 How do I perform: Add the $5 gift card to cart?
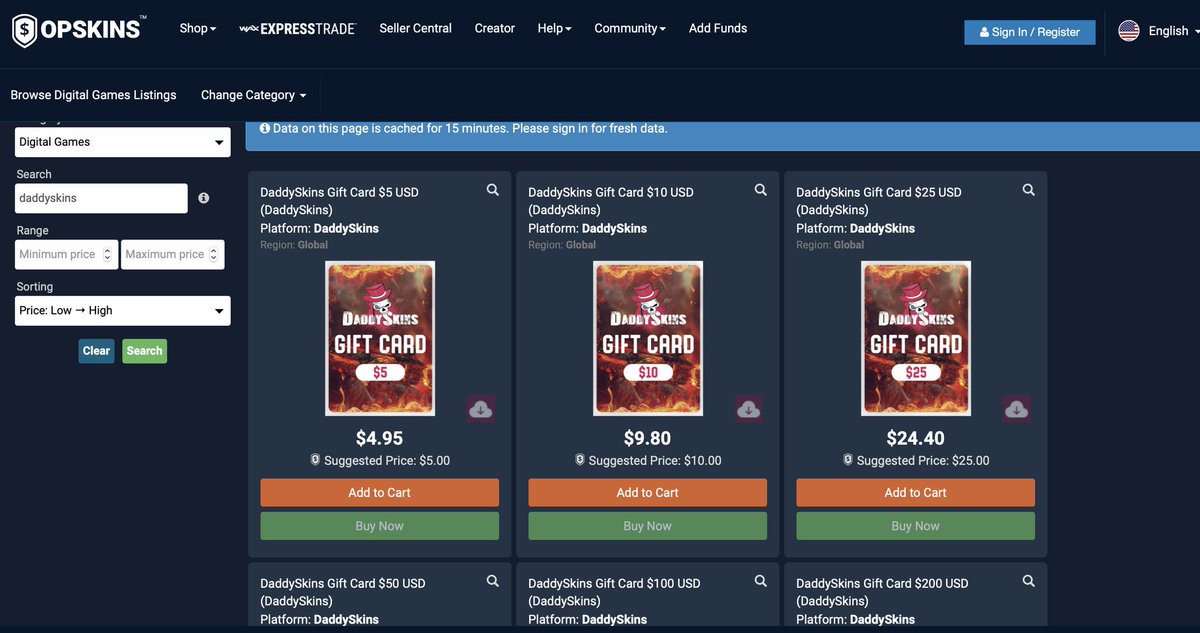[380, 492]
